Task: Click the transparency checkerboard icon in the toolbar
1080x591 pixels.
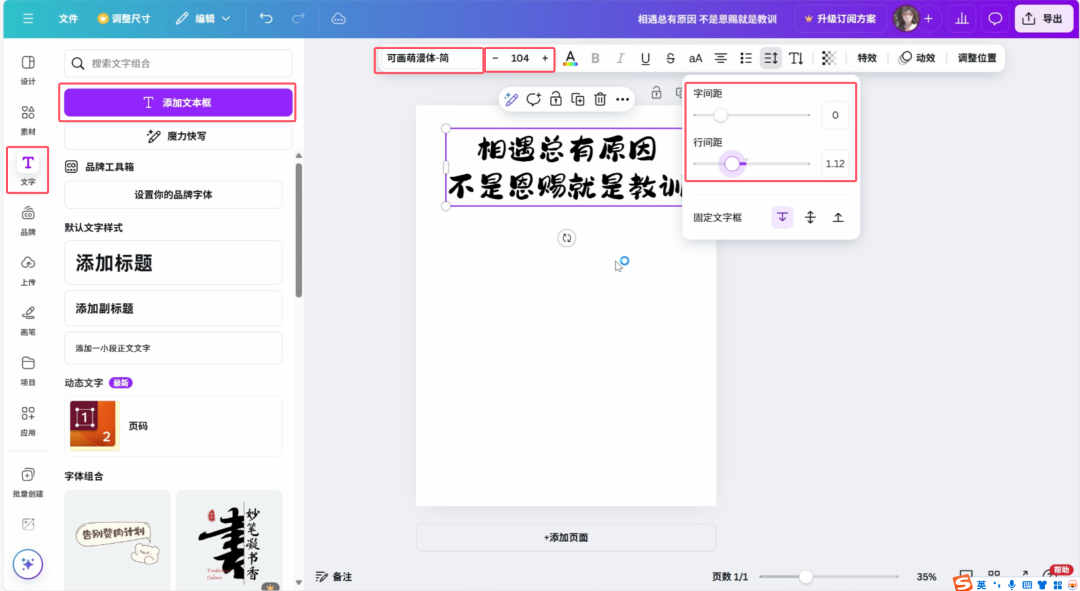Action: 828,58
